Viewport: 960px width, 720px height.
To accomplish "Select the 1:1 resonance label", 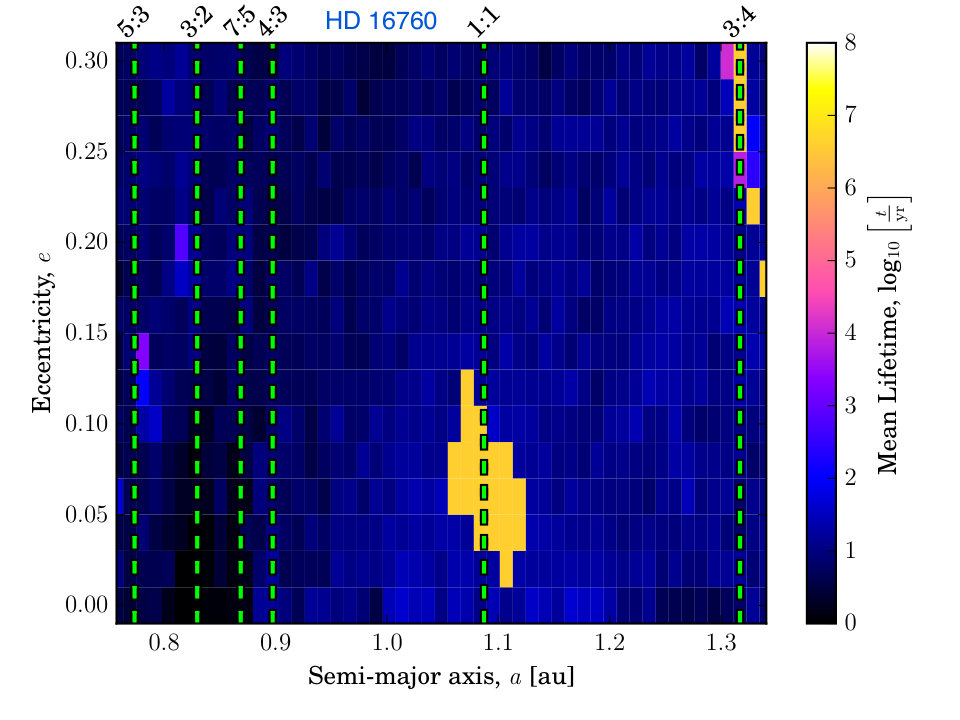I will click(x=484, y=23).
